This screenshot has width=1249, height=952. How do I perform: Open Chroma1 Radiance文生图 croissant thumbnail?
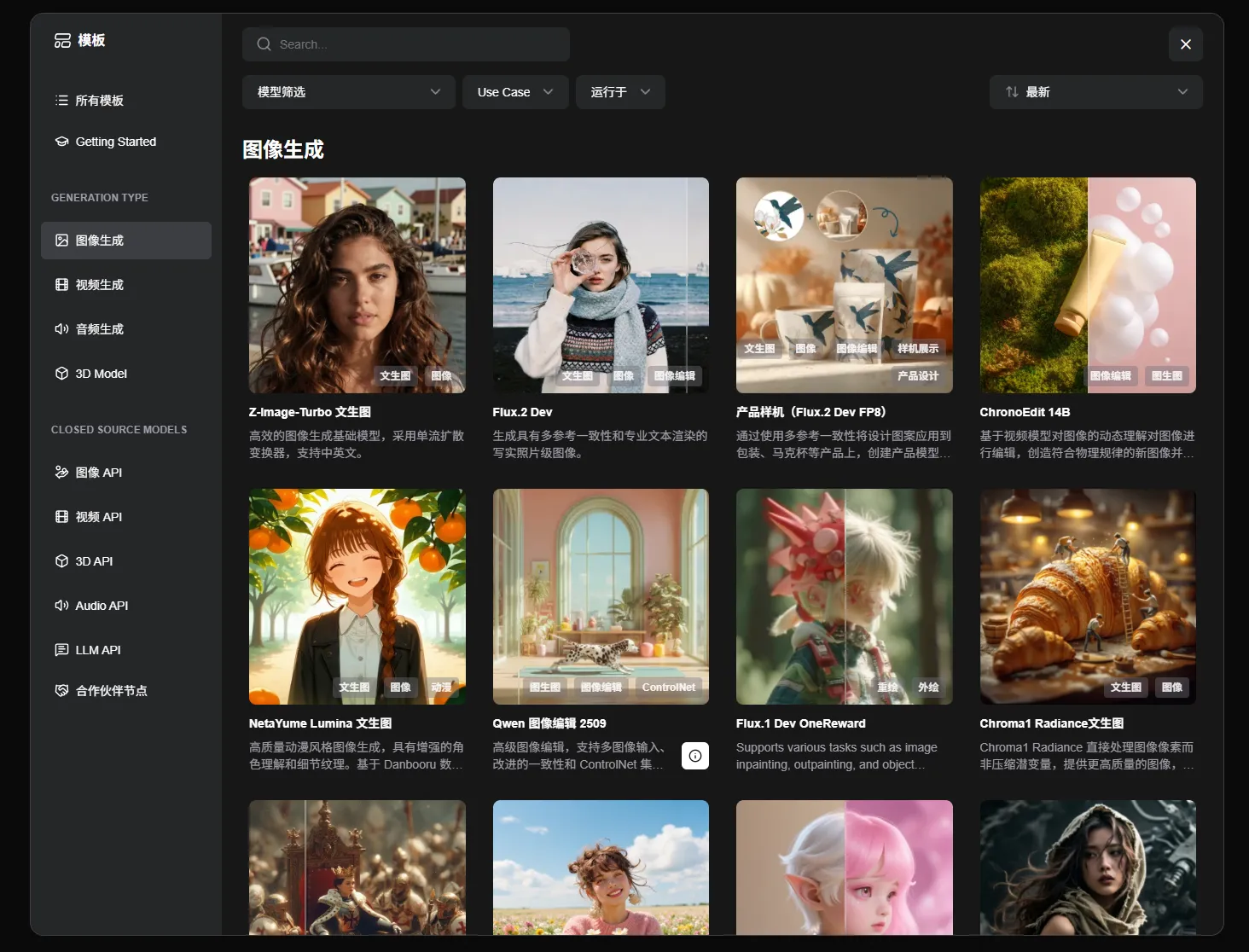(1088, 596)
